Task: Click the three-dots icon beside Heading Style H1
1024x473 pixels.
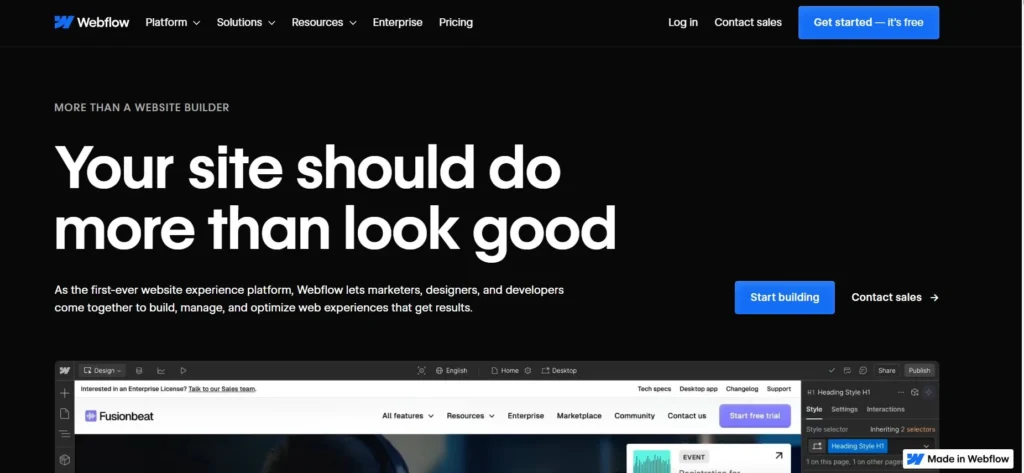Action: click(x=901, y=393)
